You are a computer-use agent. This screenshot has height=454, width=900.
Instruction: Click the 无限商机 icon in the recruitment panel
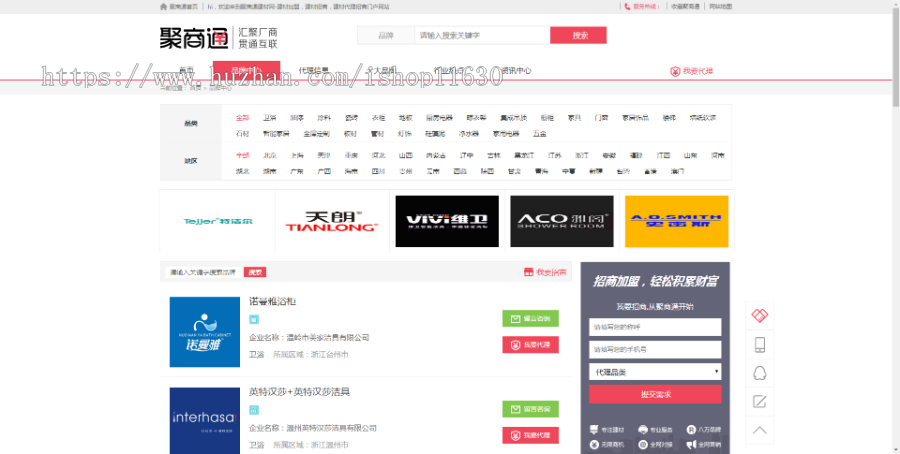point(594,444)
